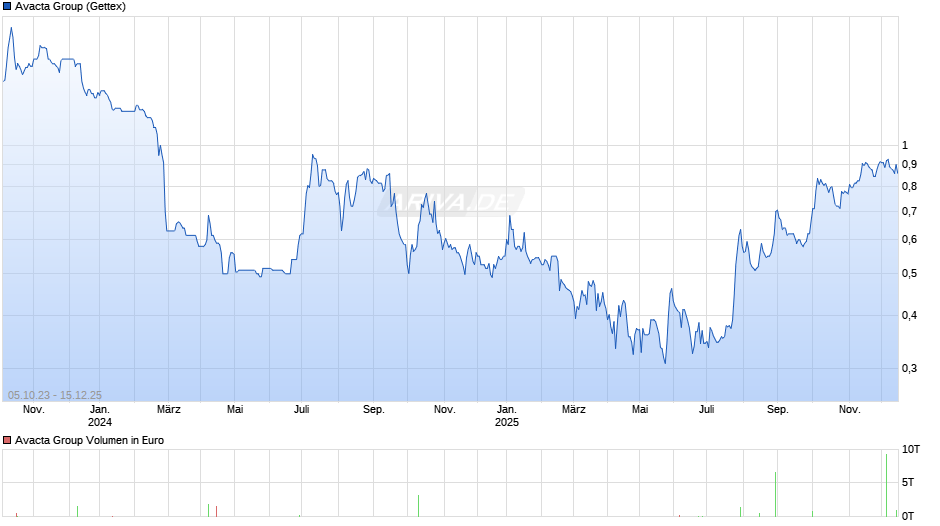Click the price axis value '0,7'
The width and height of the screenshot is (940, 526).
(x=909, y=211)
